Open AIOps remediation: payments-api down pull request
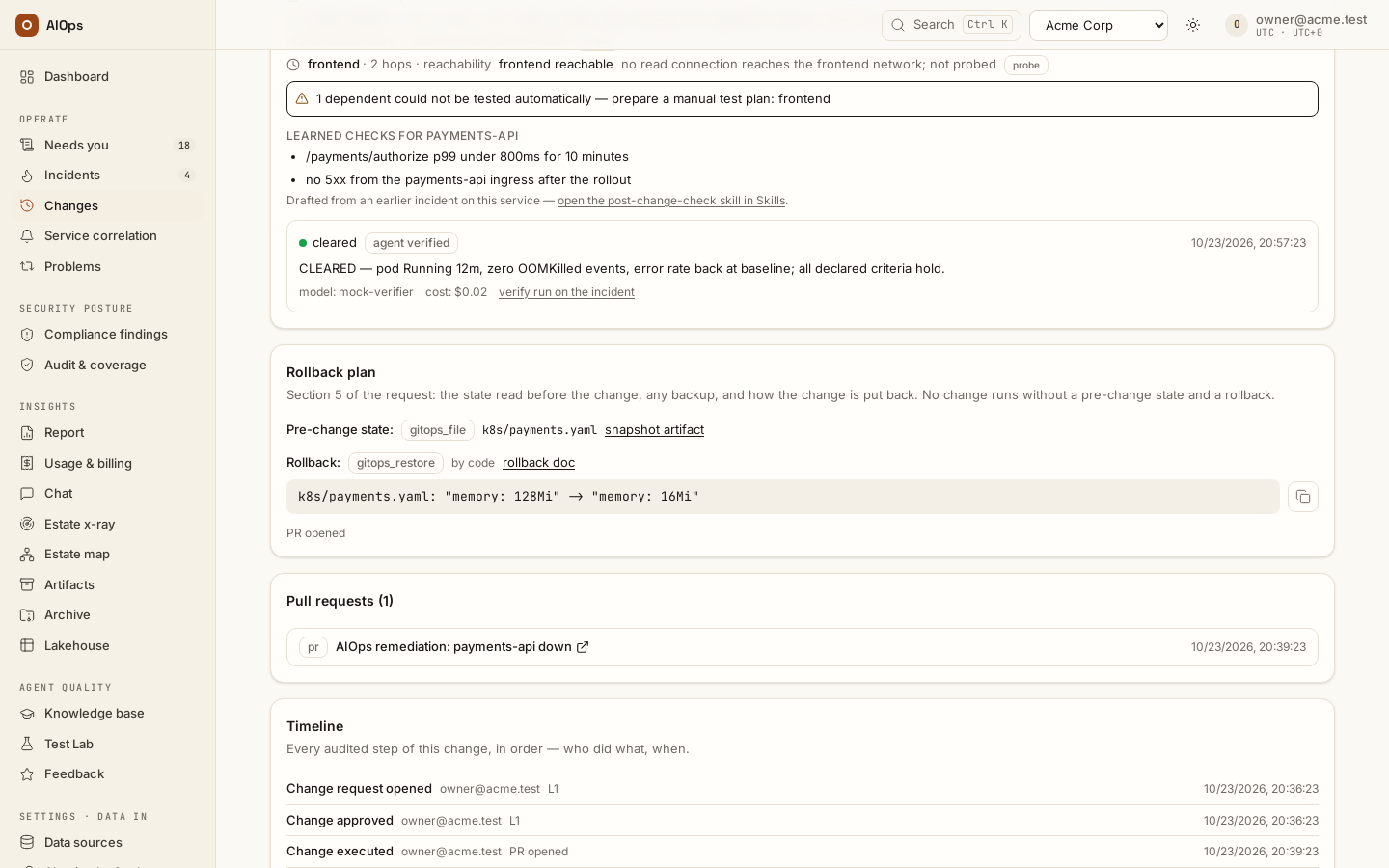The image size is (1389, 868). pos(462,647)
